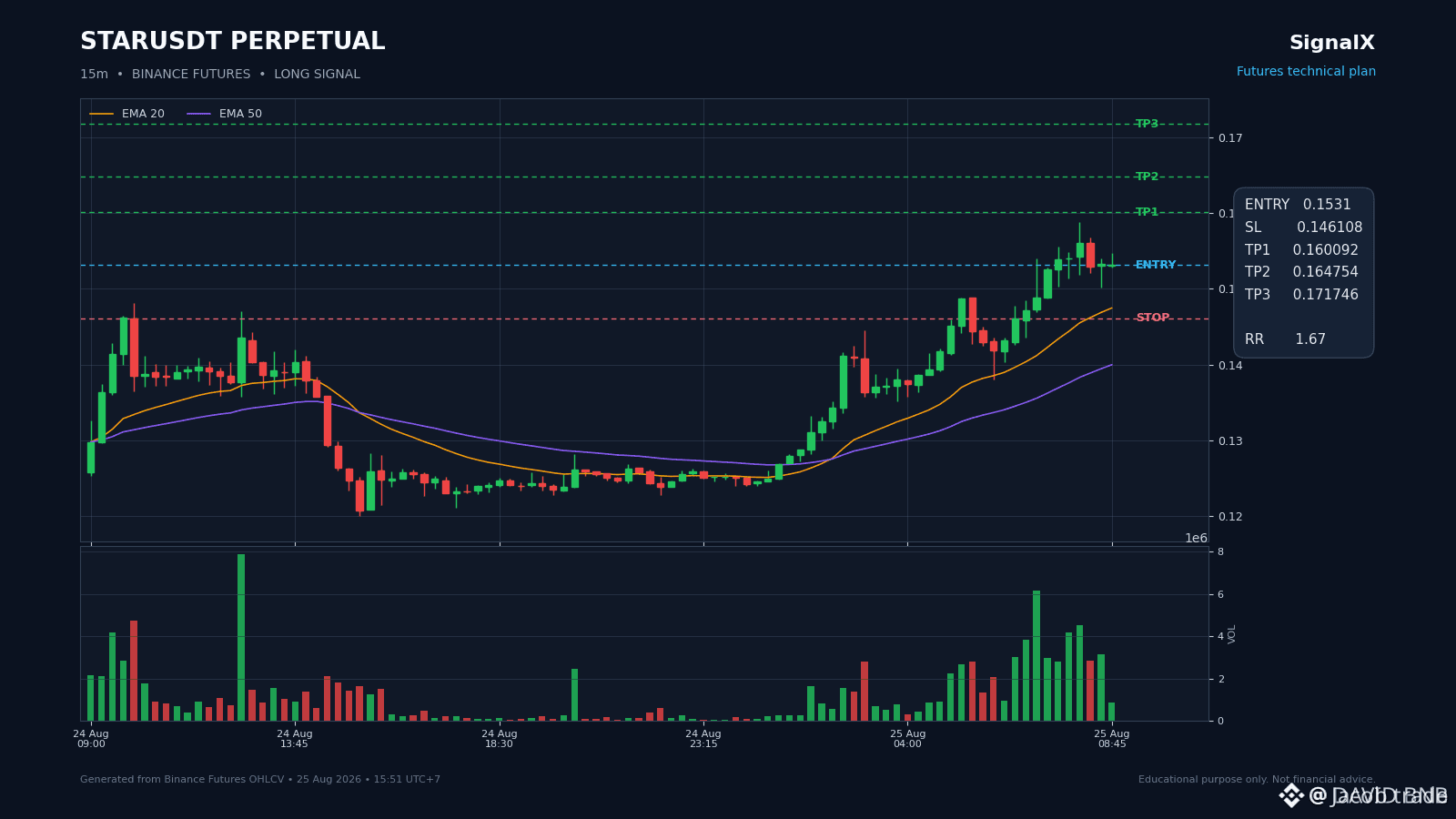
Task: Click the 24 Aug 23:15 time label
Action: pos(703,739)
